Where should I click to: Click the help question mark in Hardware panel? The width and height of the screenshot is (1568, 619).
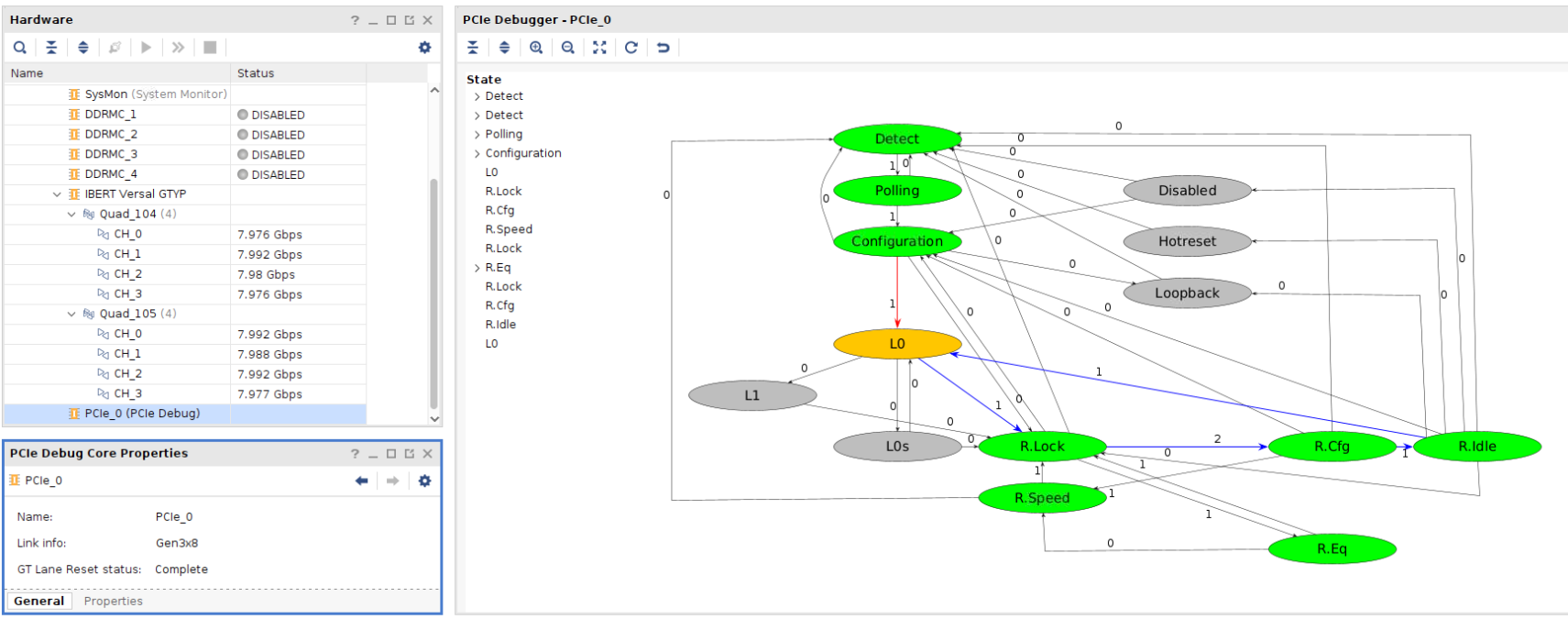(x=355, y=20)
